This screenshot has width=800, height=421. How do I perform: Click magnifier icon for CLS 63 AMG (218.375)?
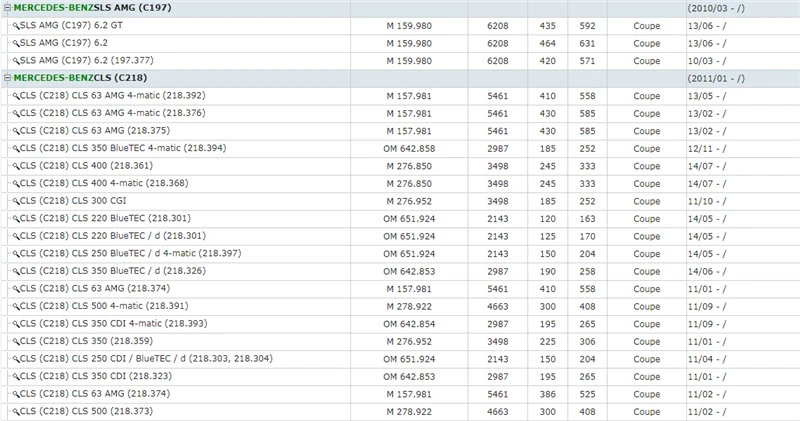tap(16, 131)
